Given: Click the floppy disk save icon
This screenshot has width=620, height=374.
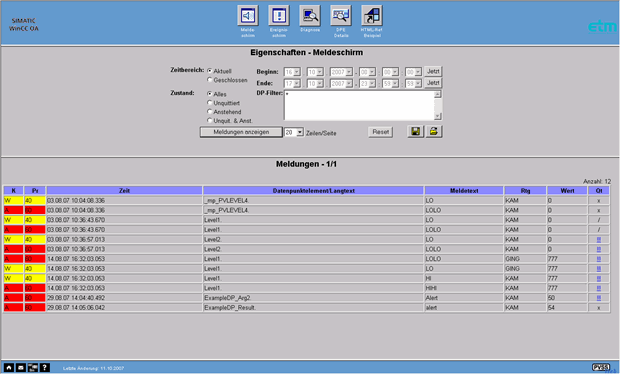Looking at the screenshot, I should pos(416,132).
